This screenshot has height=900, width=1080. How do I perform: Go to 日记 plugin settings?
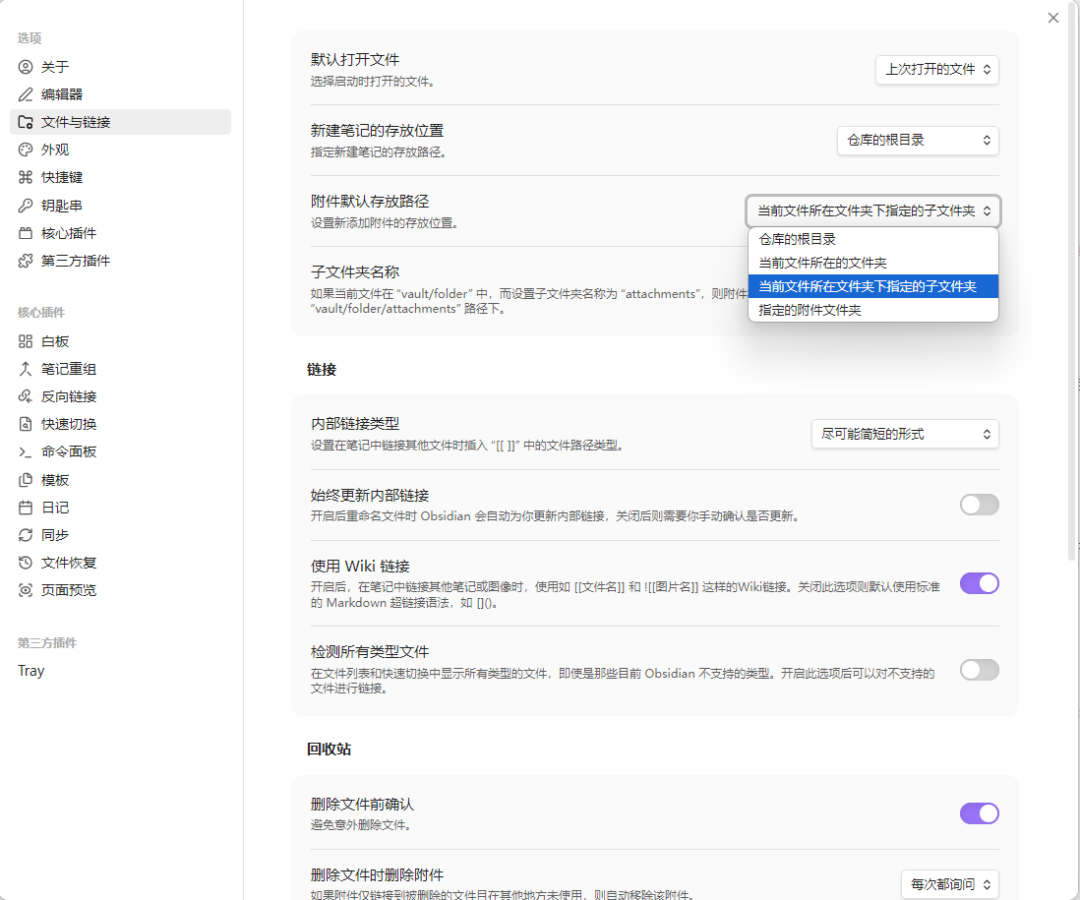click(55, 508)
